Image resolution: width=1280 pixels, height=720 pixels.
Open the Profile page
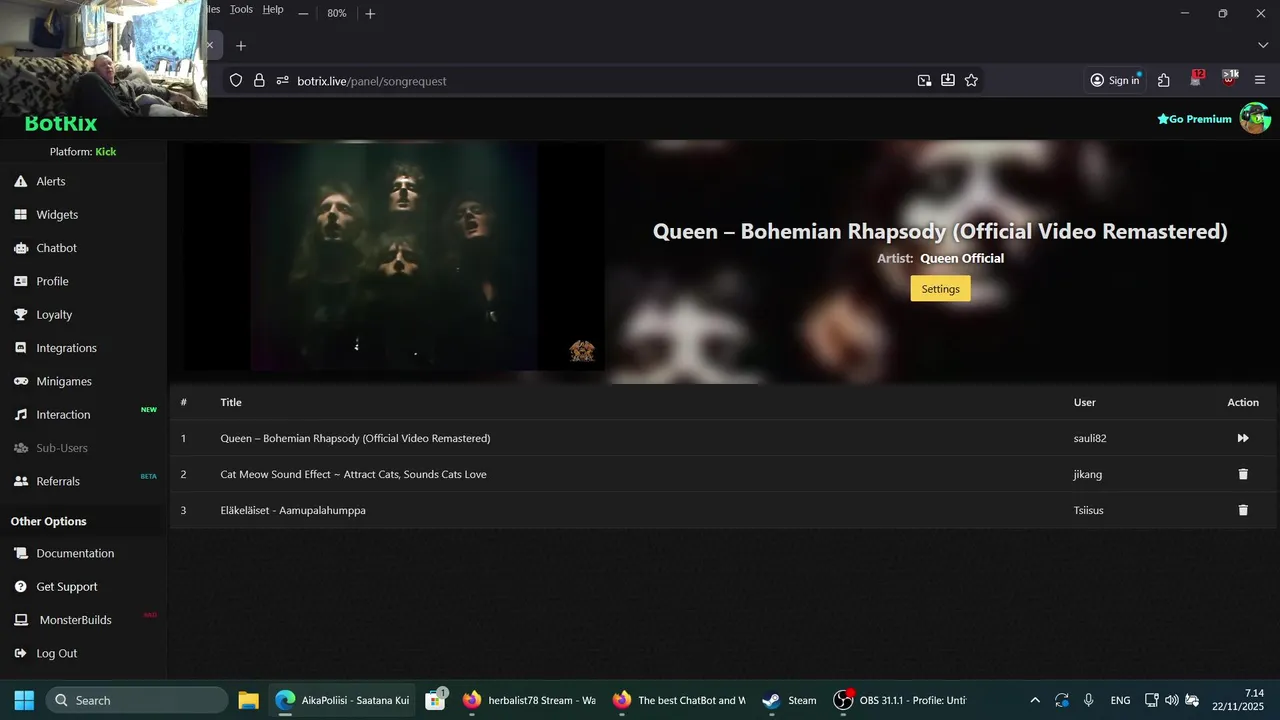52,281
